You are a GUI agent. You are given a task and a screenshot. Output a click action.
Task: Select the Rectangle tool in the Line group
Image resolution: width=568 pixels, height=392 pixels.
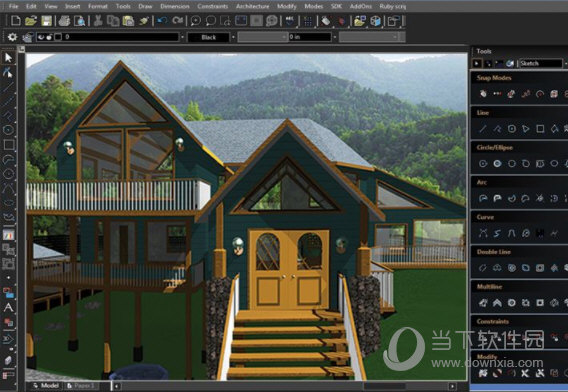(540, 129)
